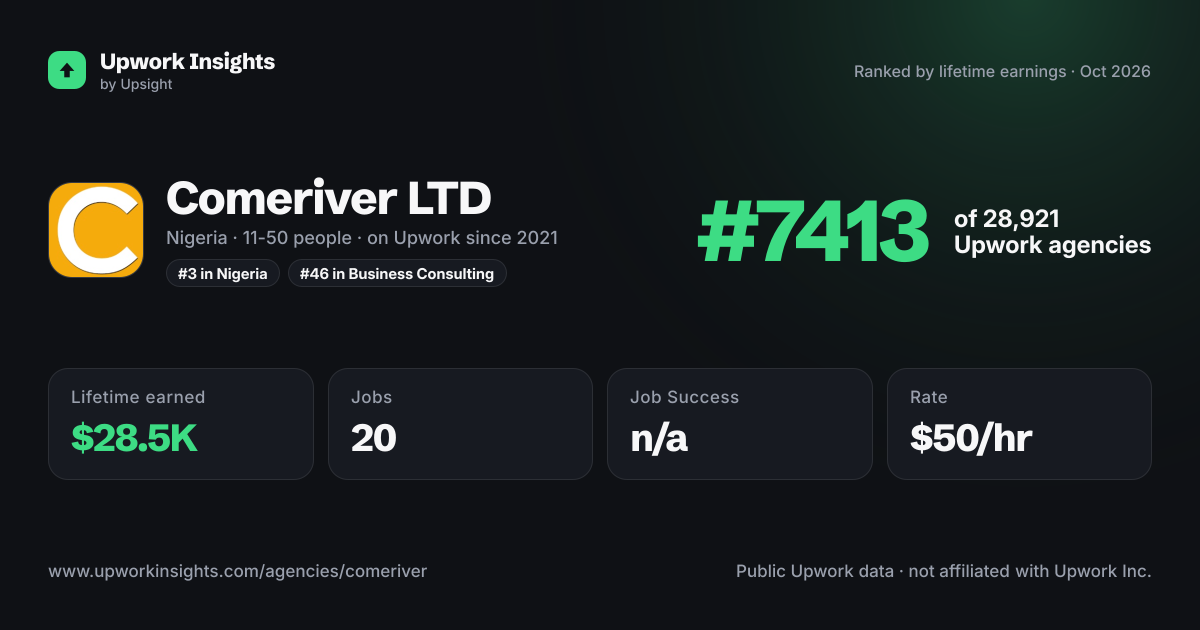Click the 'by Upsight' subtitle

(136, 85)
